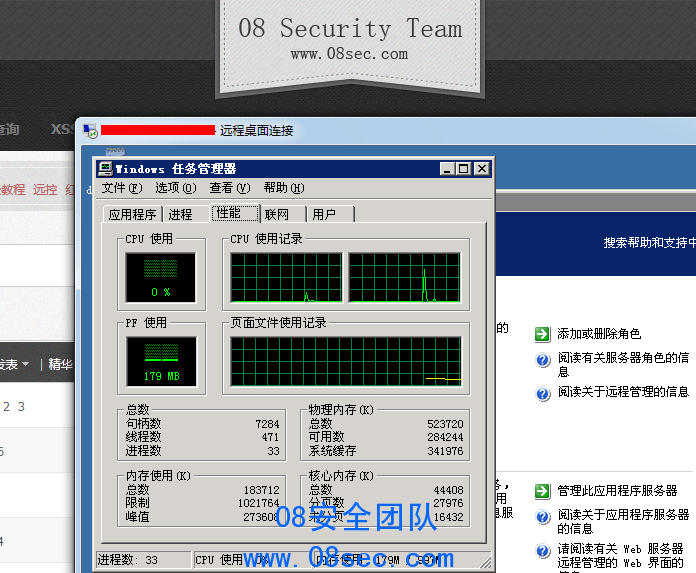Click the 系统缓存 value 341976

445,451
